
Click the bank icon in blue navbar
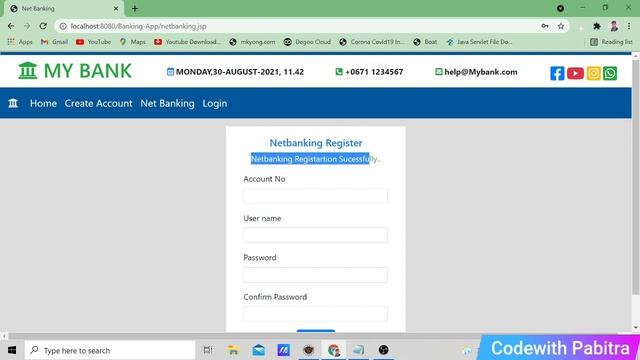coord(13,103)
